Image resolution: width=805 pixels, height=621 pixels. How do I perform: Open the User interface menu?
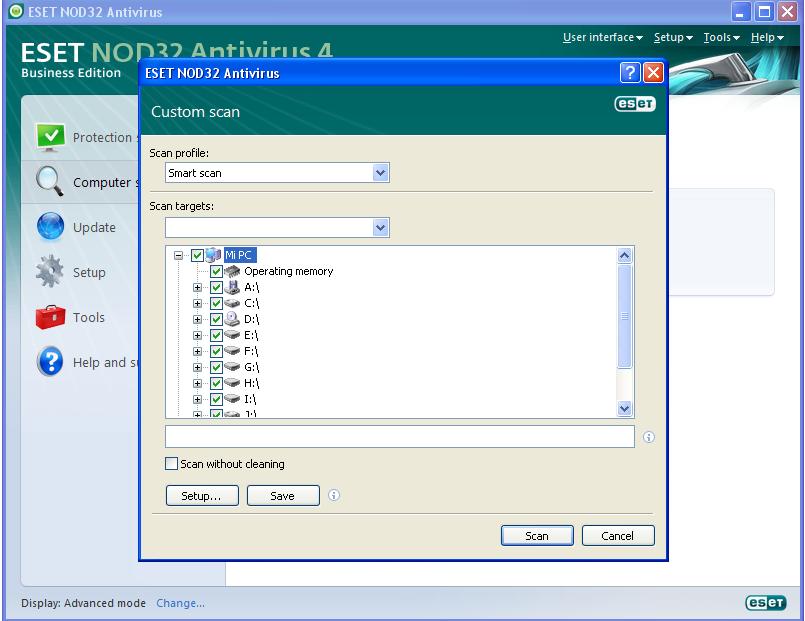pyautogui.click(x=603, y=37)
